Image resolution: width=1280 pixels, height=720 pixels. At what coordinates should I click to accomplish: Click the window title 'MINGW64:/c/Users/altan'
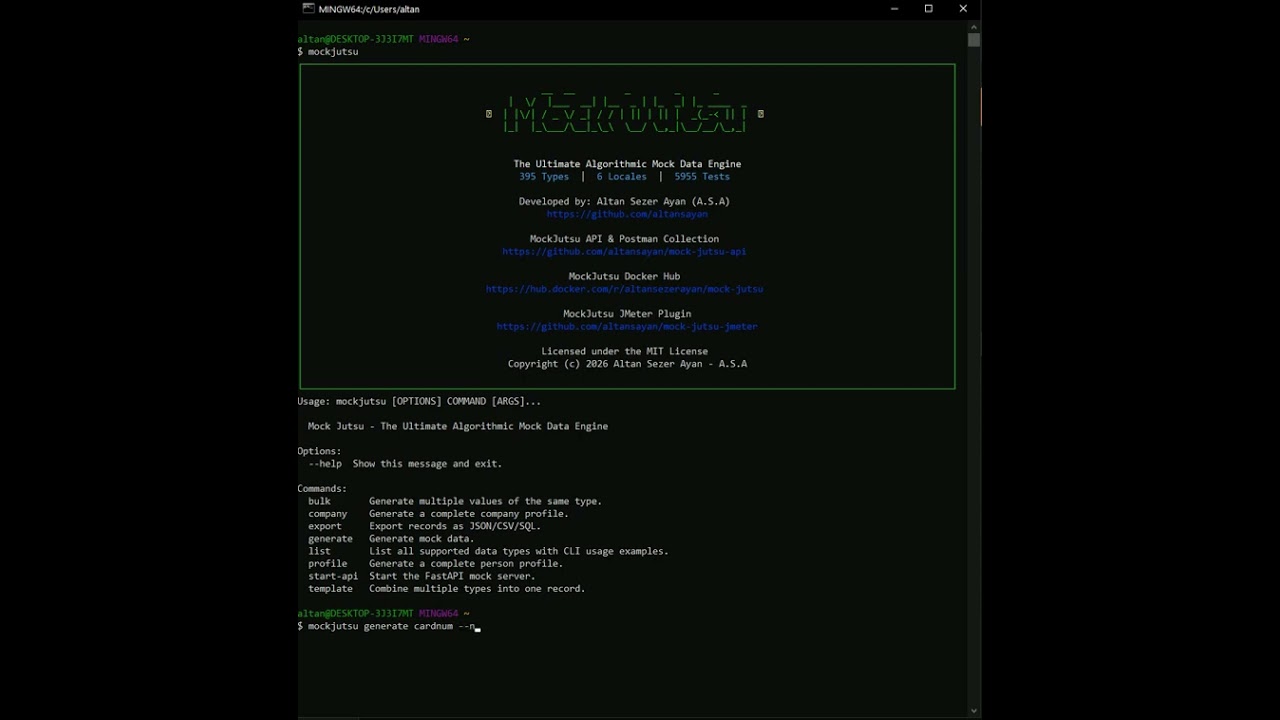click(x=369, y=9)
